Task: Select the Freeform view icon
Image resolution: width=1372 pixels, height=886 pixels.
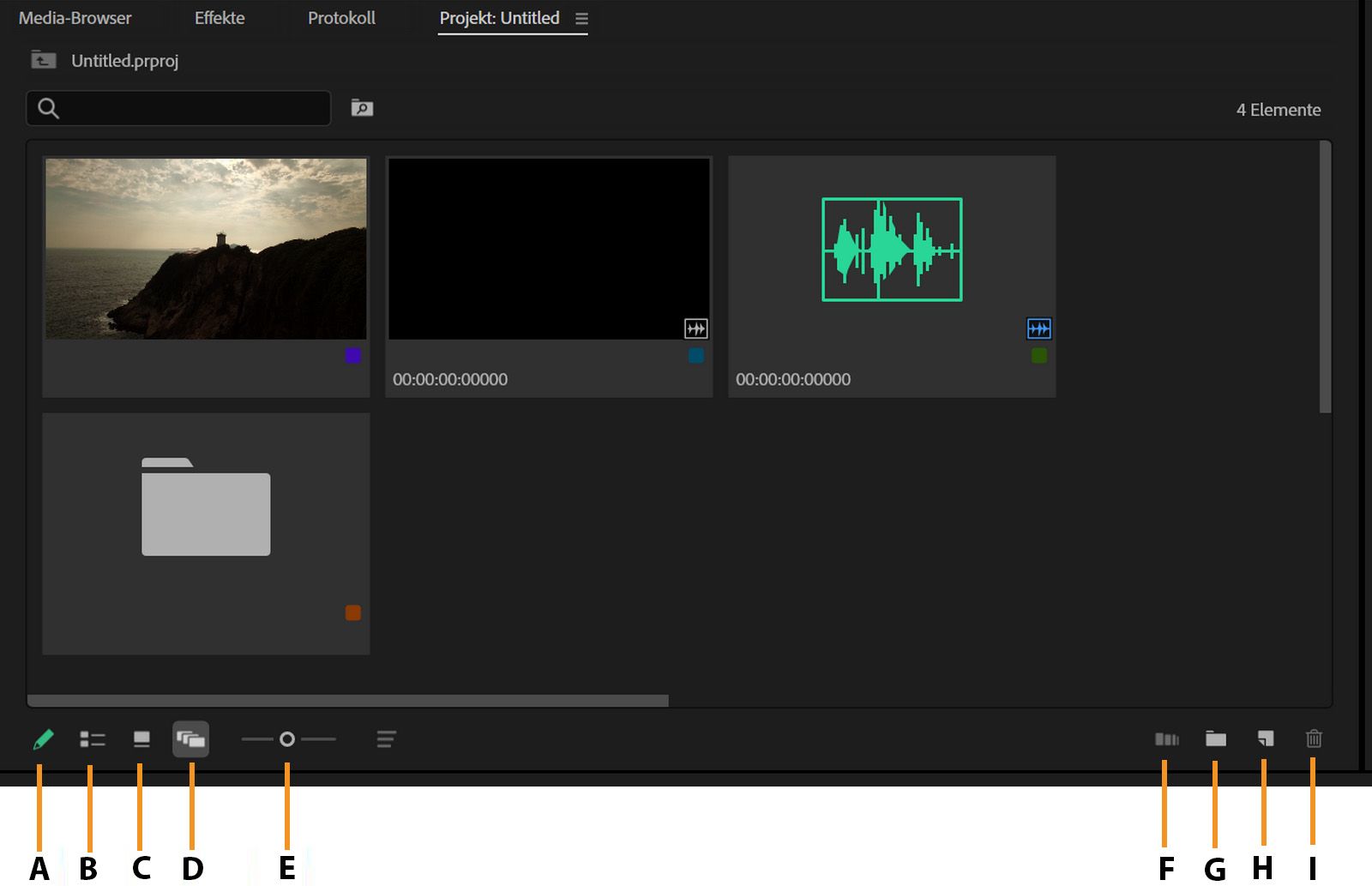Action: point(192,738)
